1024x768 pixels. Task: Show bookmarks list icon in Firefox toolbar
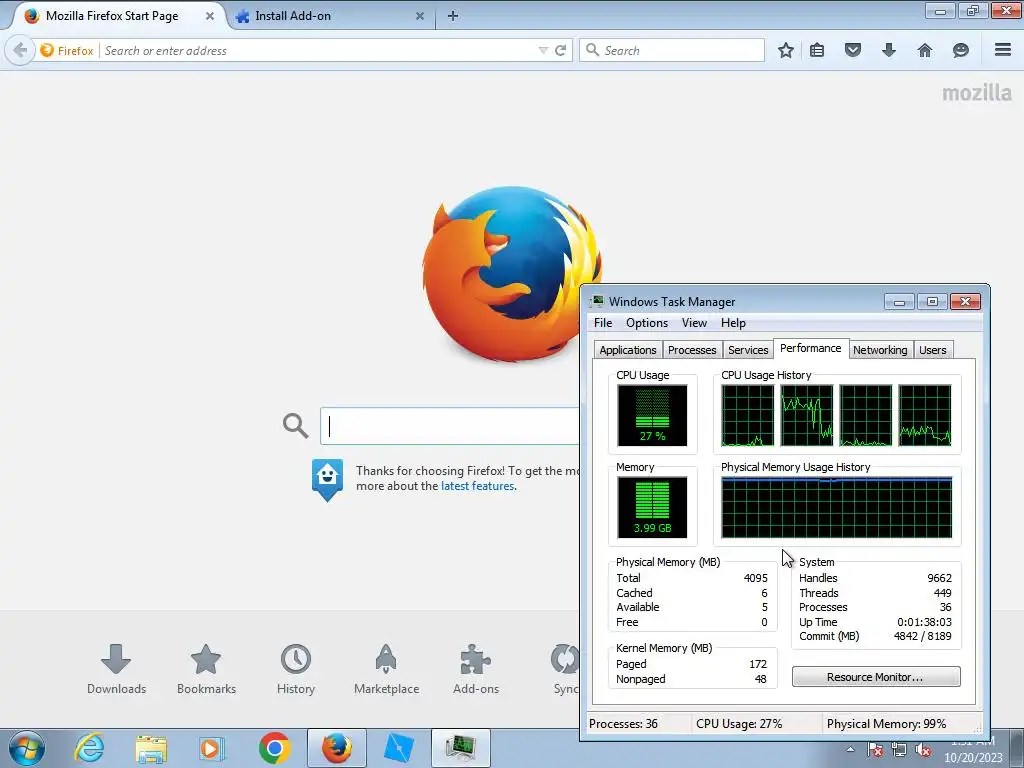(817, 50)
